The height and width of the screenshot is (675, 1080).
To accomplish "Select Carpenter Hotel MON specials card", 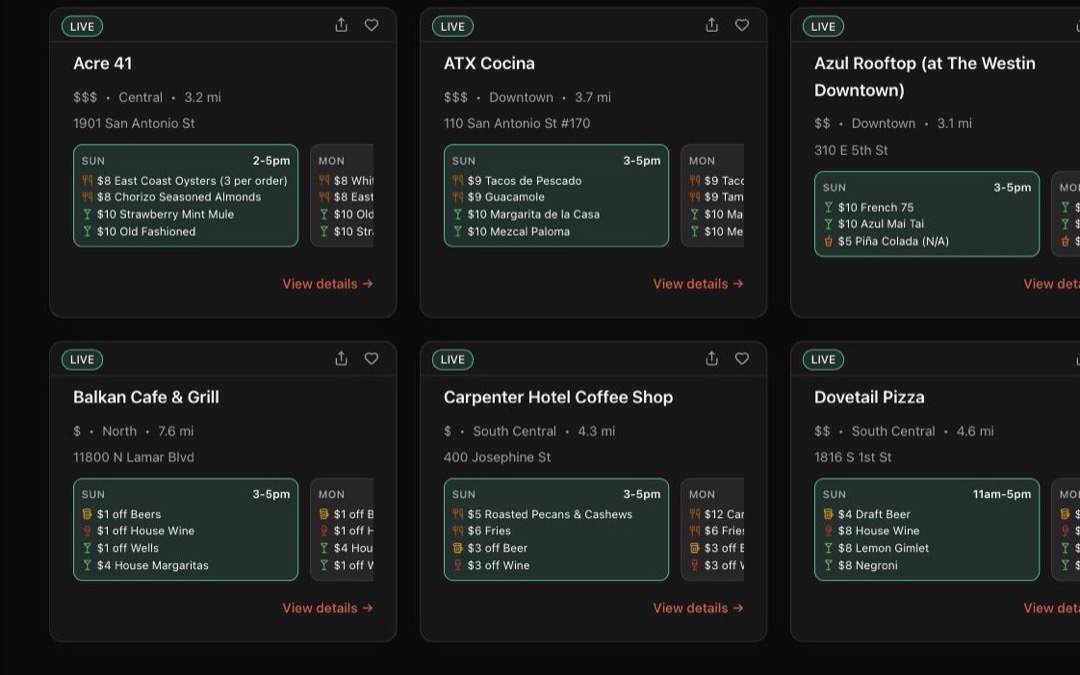I will (x=713, y=530).
